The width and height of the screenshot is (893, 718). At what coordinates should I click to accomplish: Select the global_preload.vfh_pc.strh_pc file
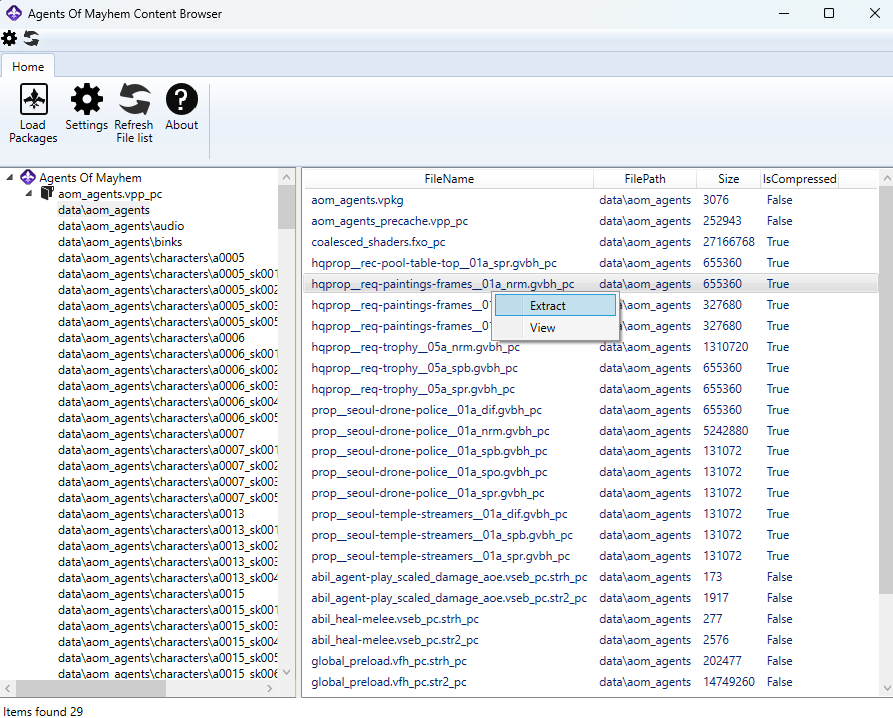(591, 661)
